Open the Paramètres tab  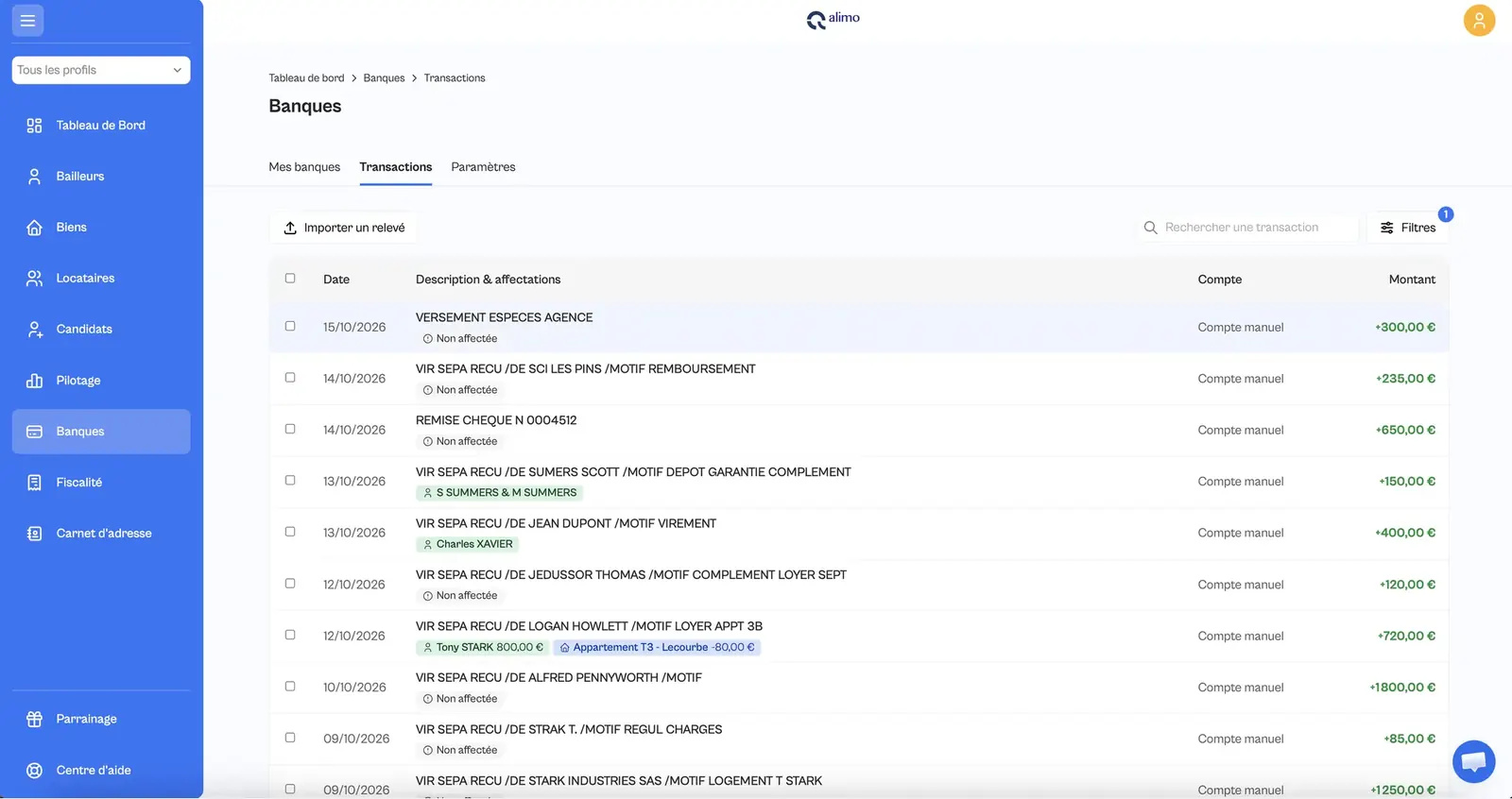[483, 167]
